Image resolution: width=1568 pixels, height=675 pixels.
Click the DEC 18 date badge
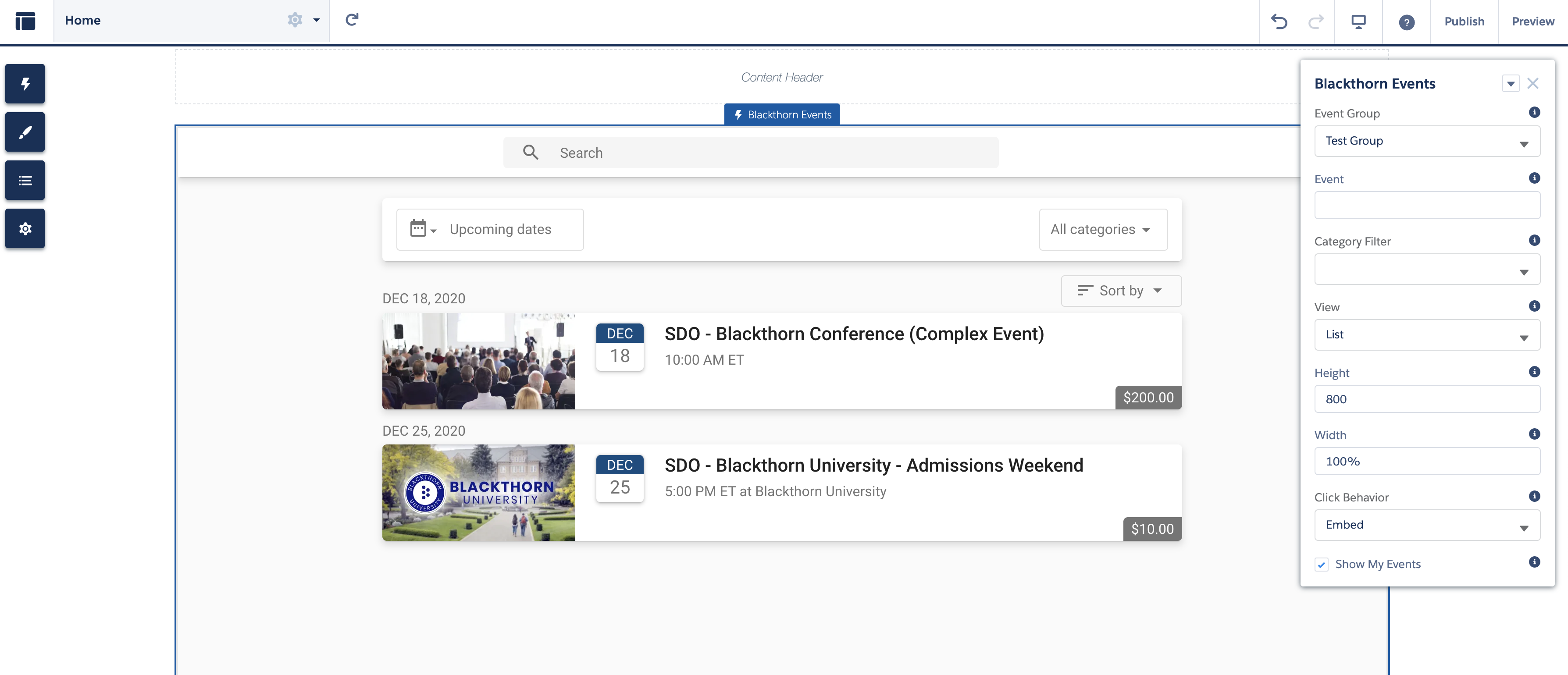click(620, 347)
